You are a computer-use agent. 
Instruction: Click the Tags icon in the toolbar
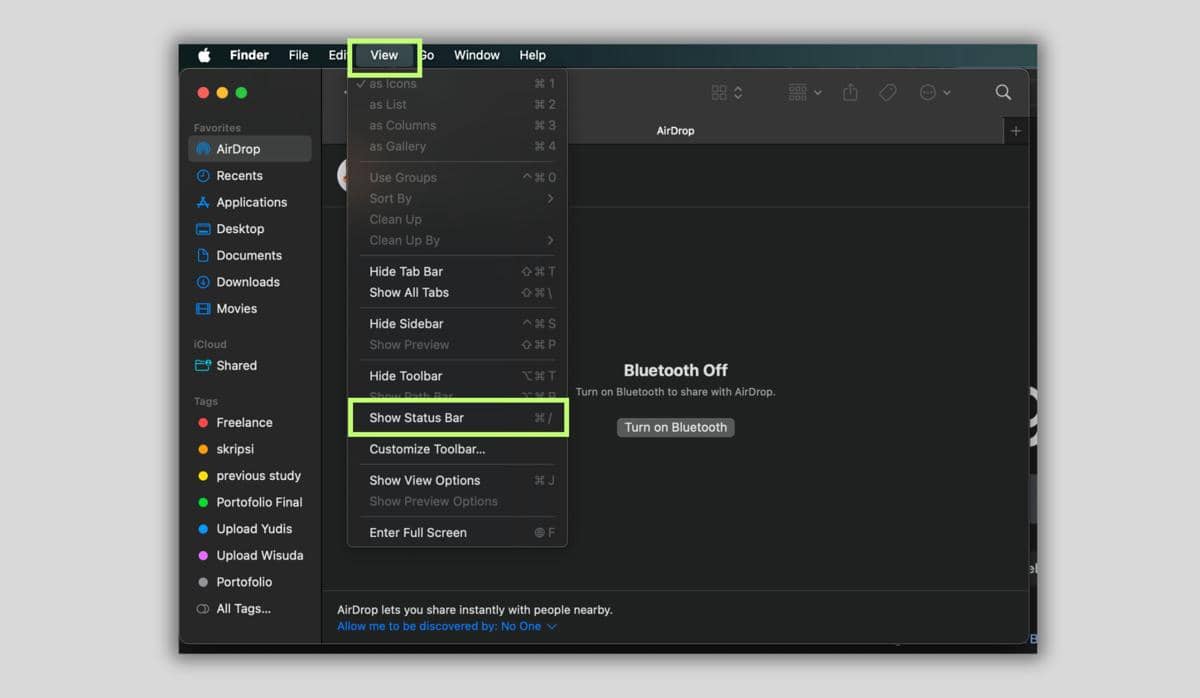point(887,92)
